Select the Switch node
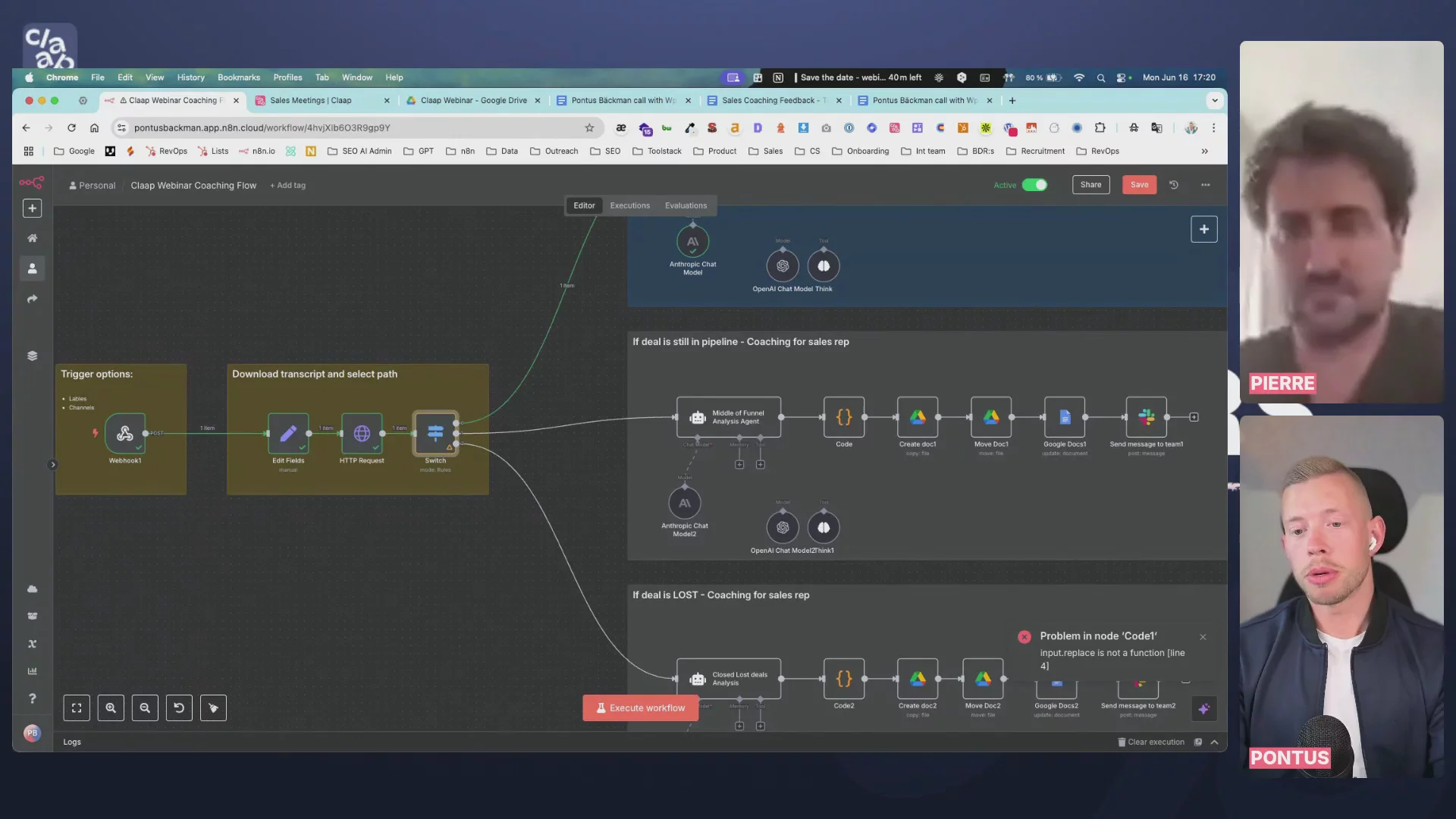The image size is (1456, 819). pyautogui.click(x=435, y=433)
